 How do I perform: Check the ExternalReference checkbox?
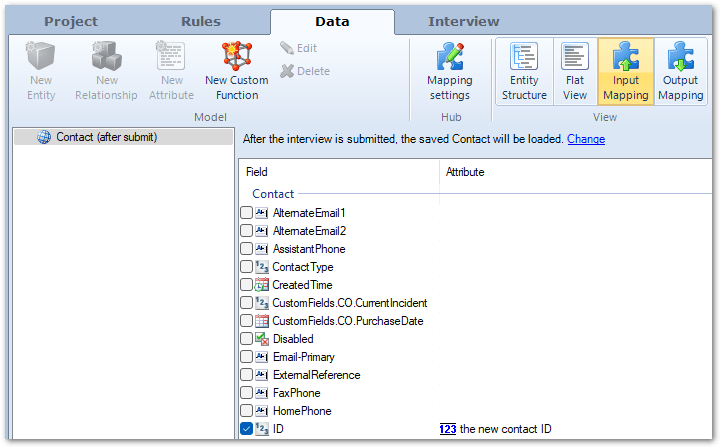(246, 374)
